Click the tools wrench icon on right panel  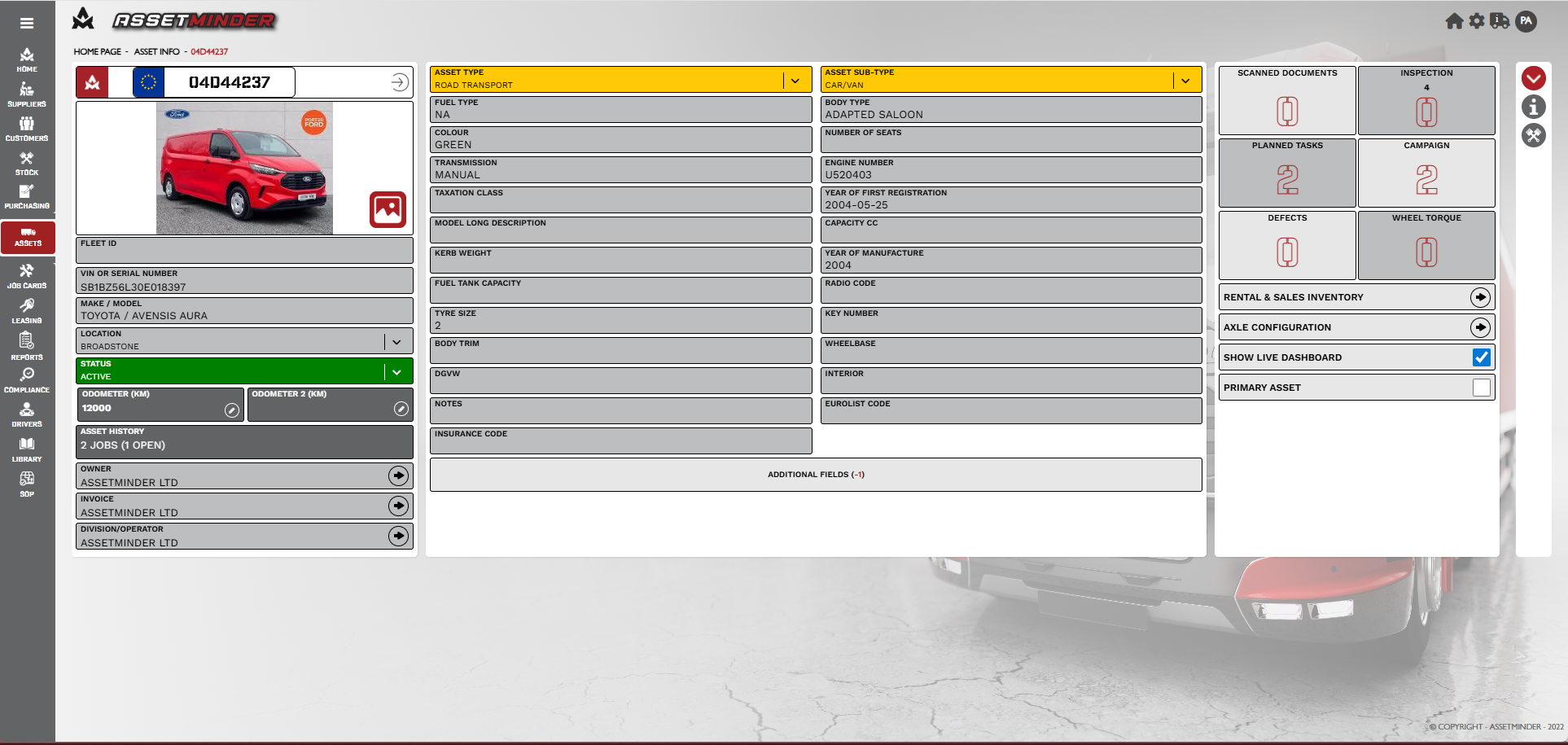pos(1533,135)
